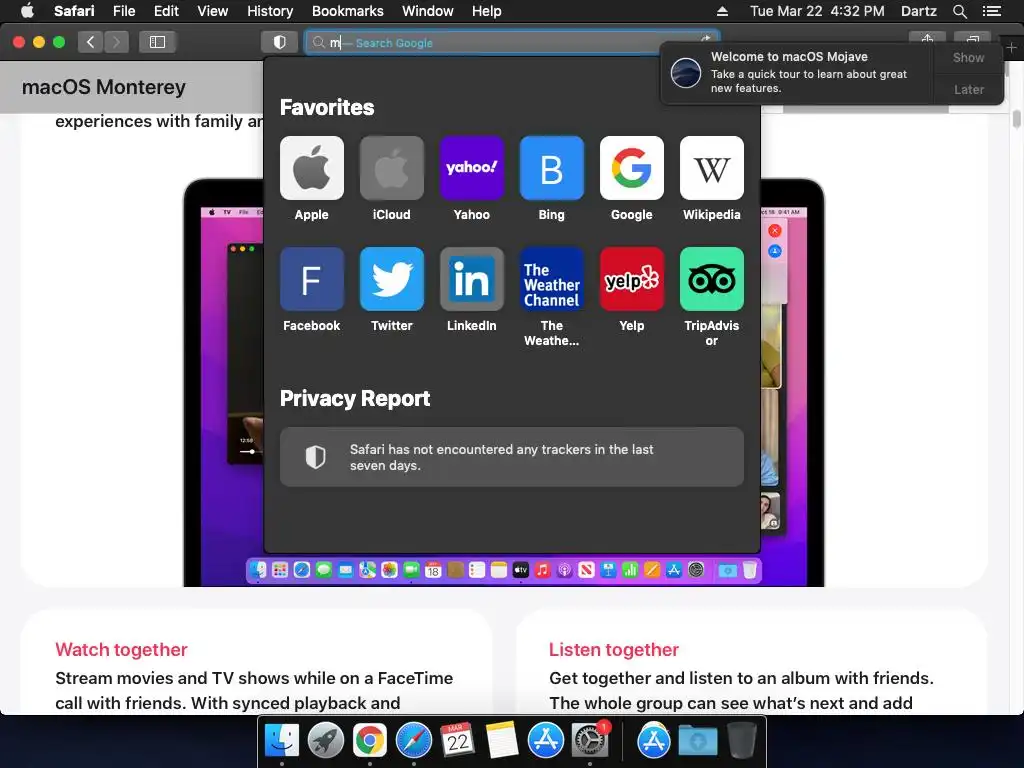The height and width of the screenshot is (768, 1024).
Task: Click the Safari share button
Action: (927, 39)
